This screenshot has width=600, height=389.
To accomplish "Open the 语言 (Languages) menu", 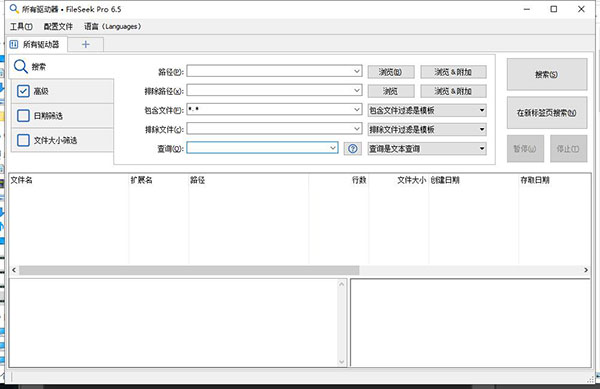I will [112, 26].
